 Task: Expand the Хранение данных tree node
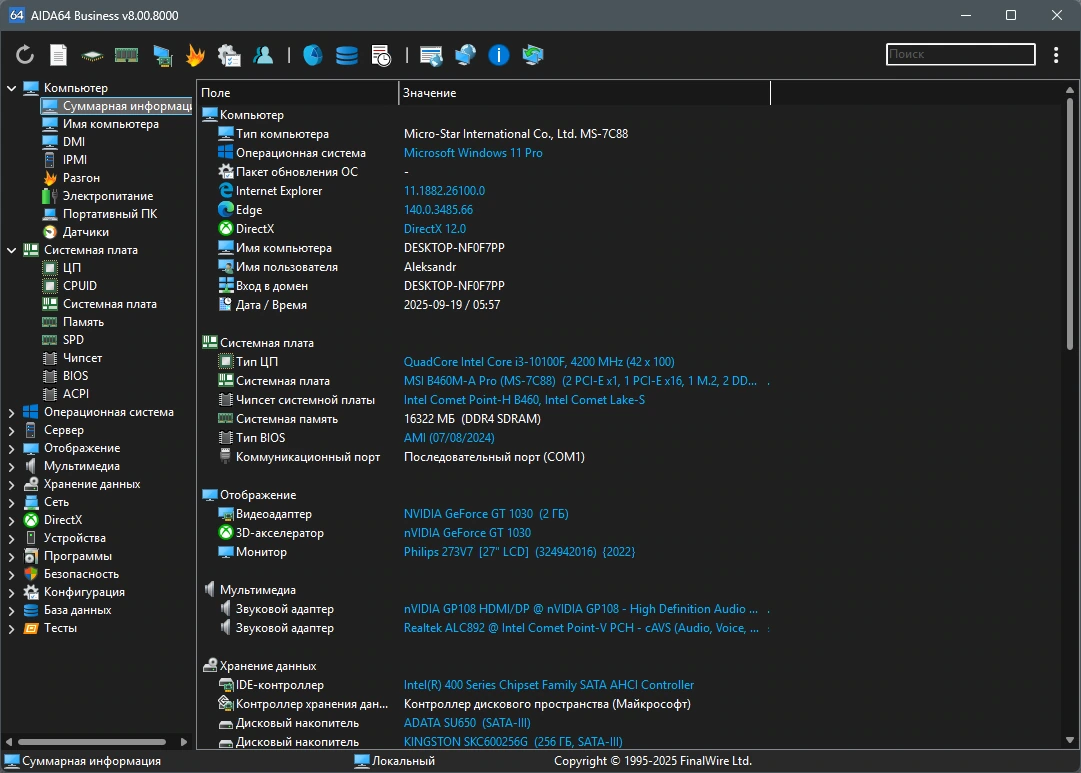coord(11,484)
